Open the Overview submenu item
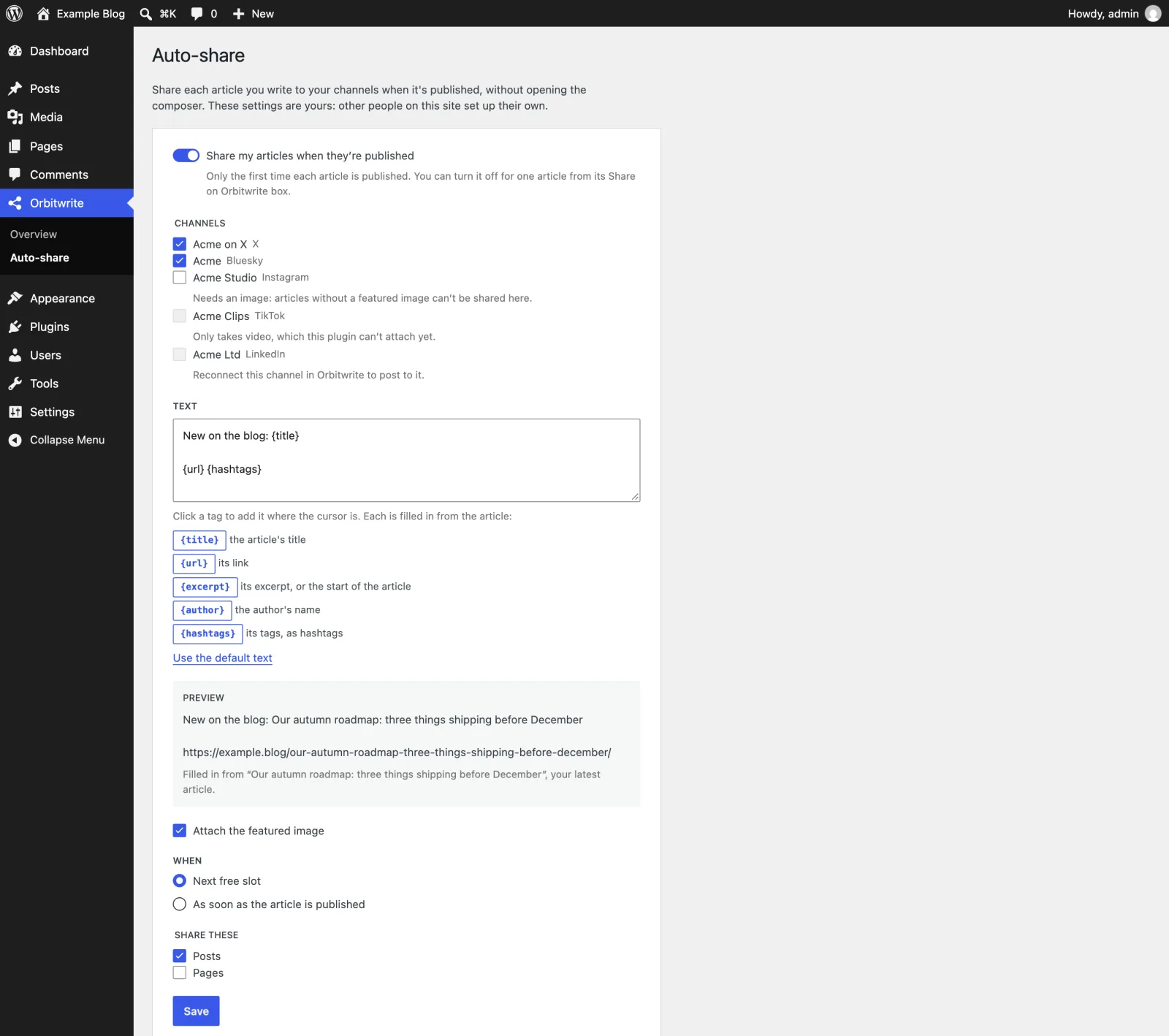The image size is (1169, 1036). pos(34,235)
